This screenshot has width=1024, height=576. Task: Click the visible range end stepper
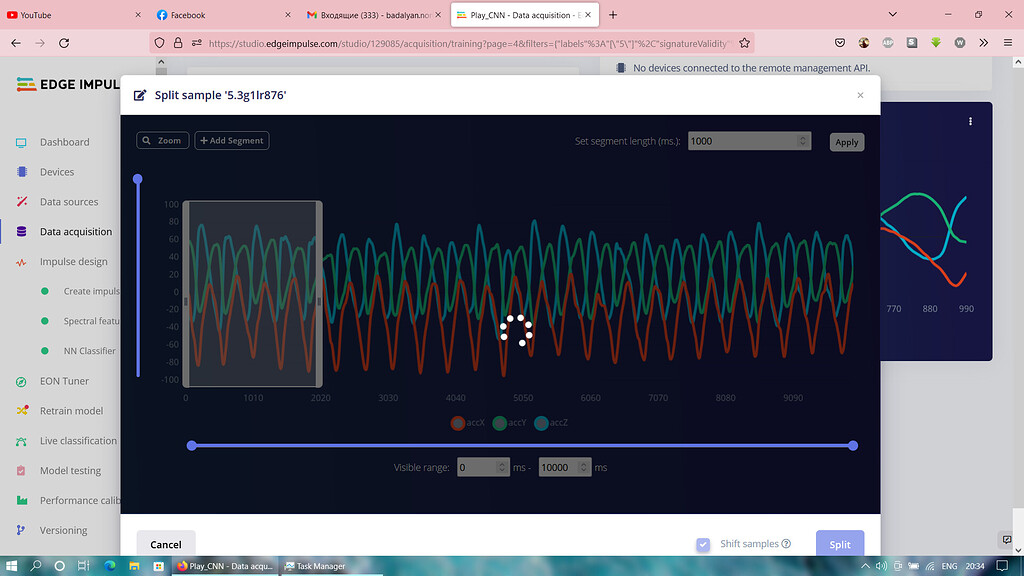click(584, 467)
